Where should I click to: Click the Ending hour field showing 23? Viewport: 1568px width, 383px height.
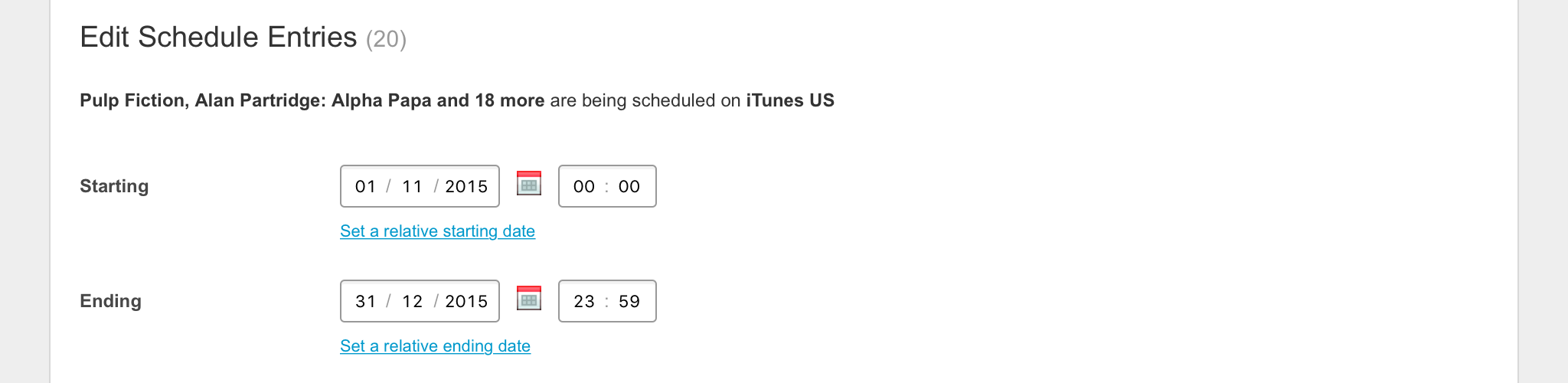[583, 302]
